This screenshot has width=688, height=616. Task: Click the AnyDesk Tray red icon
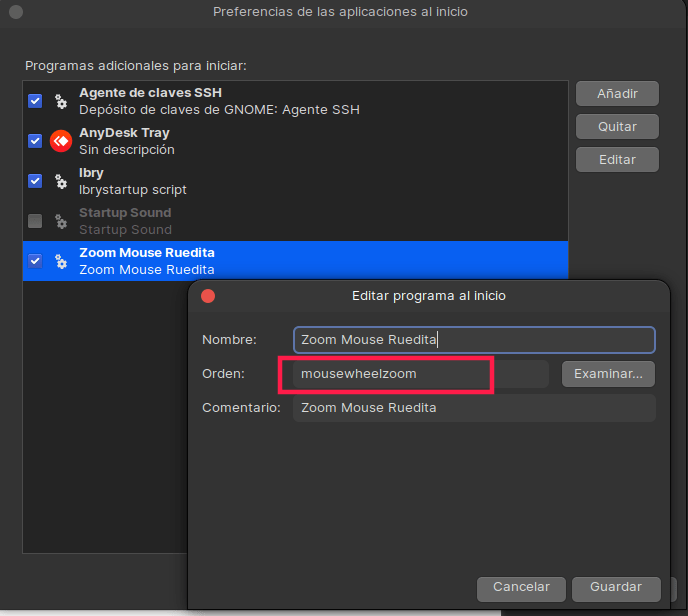pyautogui.click(x=61, y=141)
